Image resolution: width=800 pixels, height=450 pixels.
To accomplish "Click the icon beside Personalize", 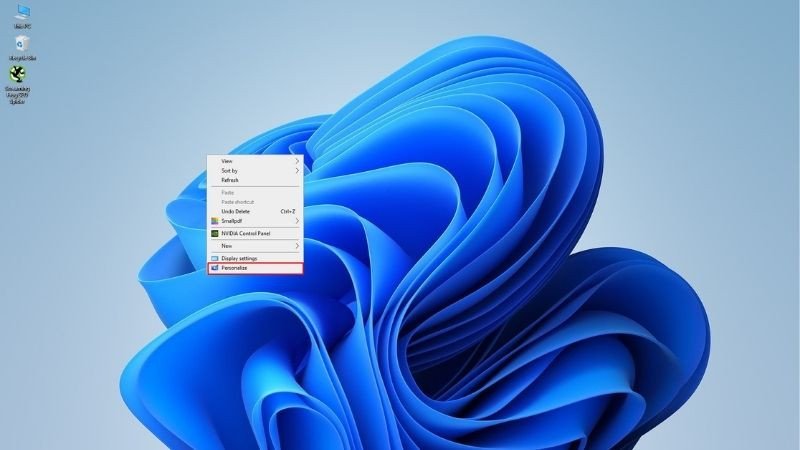I will click(214, 268).
